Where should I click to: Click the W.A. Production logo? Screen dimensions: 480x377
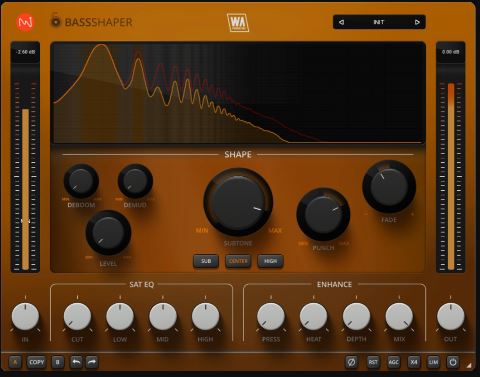(238, 23)
